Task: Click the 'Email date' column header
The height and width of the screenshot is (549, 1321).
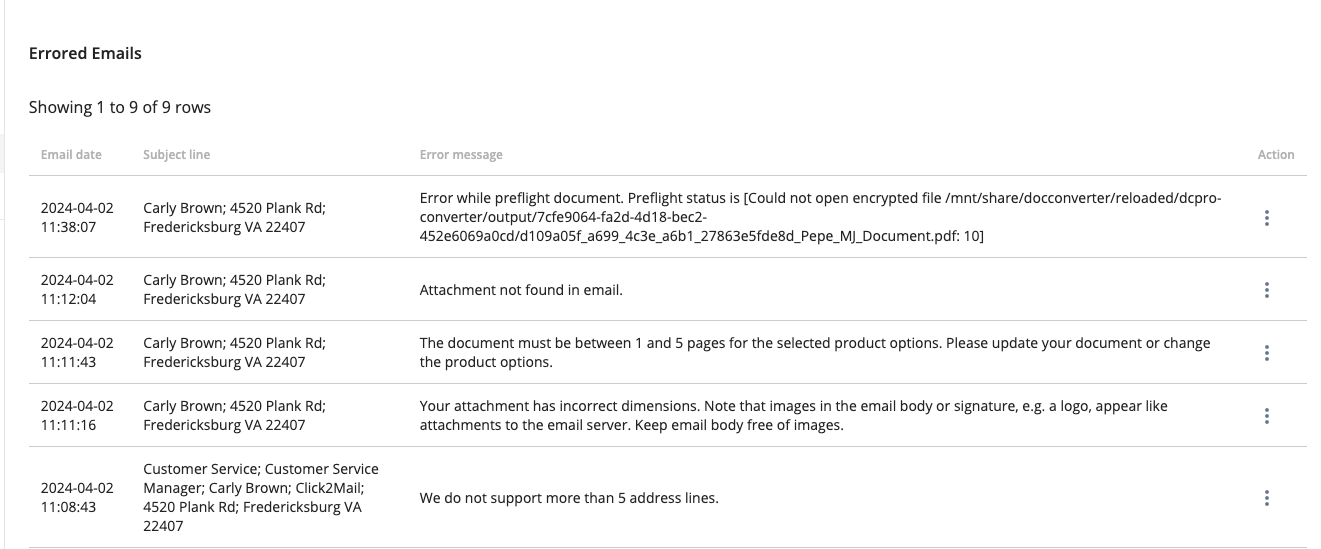Action: (71, 155)
